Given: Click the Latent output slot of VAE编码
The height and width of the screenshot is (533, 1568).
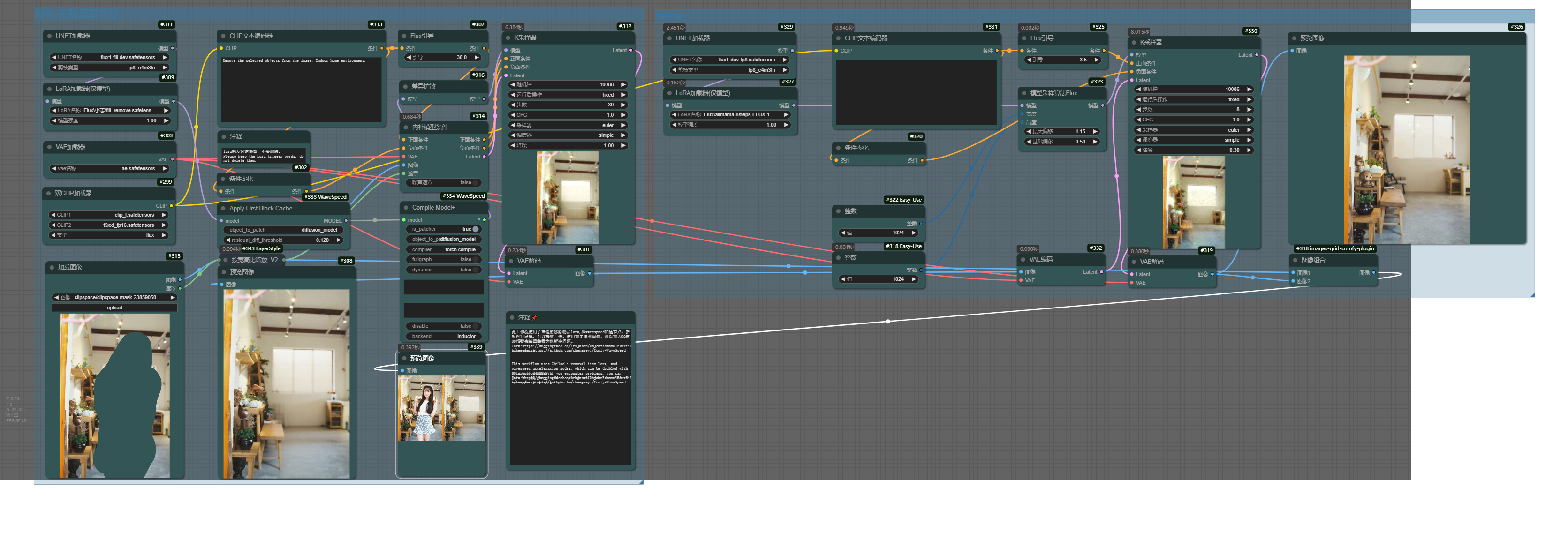Looking at the screenshot, I should coord(1102,272).
